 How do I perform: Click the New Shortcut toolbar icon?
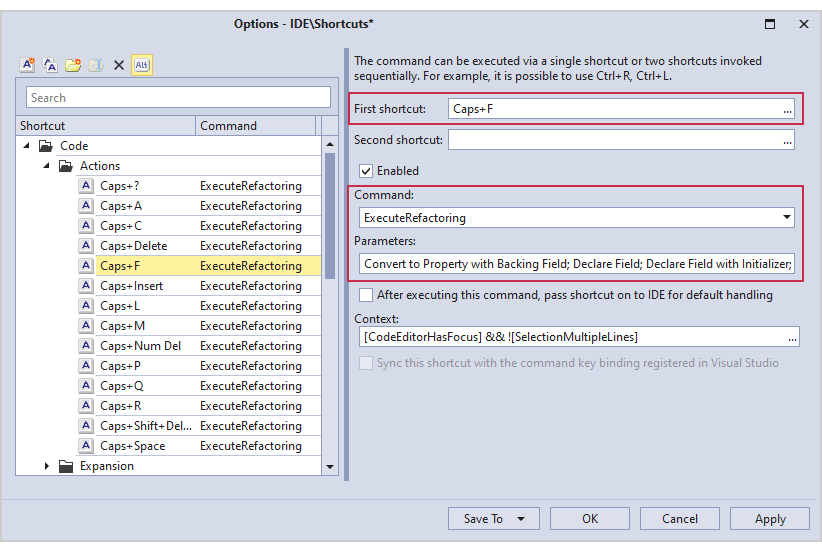[28, 65]
